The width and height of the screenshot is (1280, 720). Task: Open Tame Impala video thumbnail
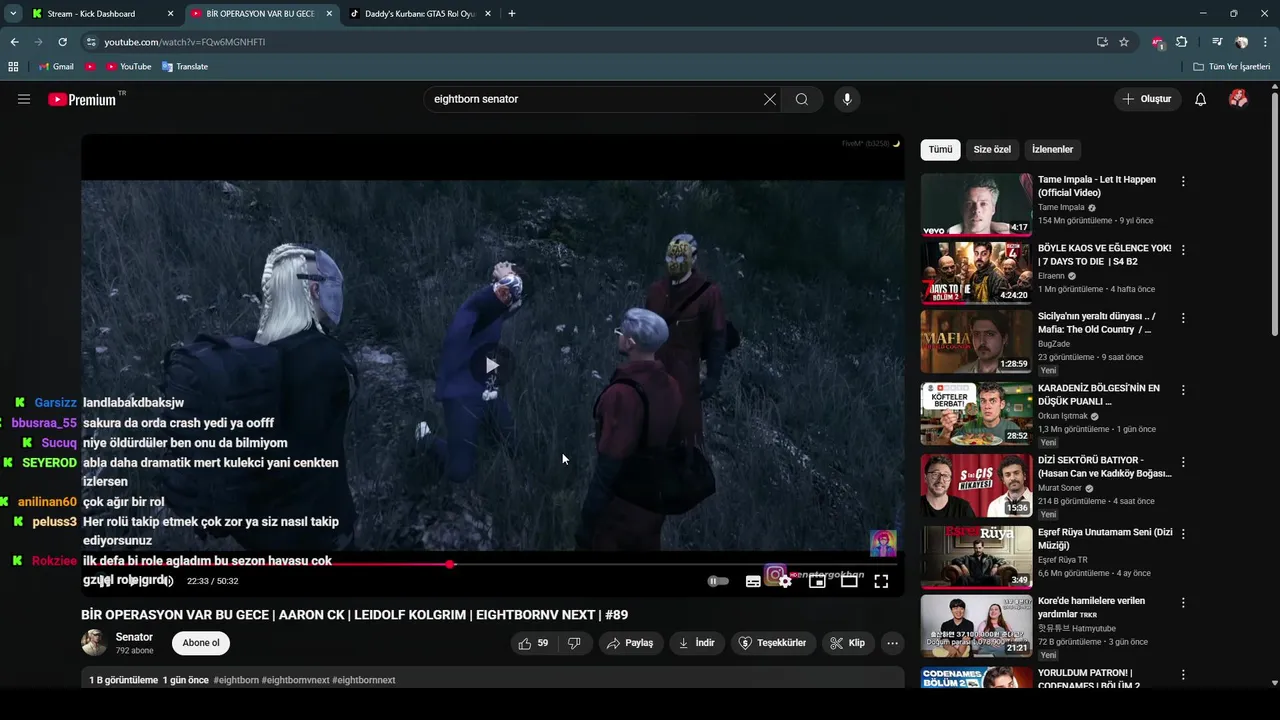click(976, 205)
